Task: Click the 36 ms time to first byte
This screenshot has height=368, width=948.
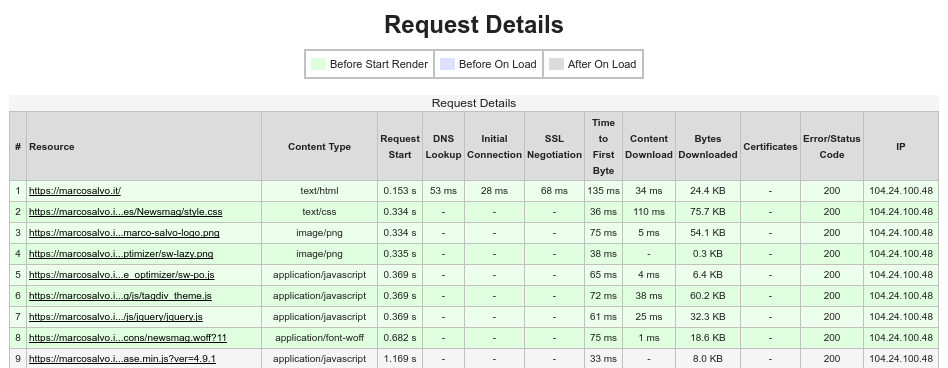Action: click(603, 212)
